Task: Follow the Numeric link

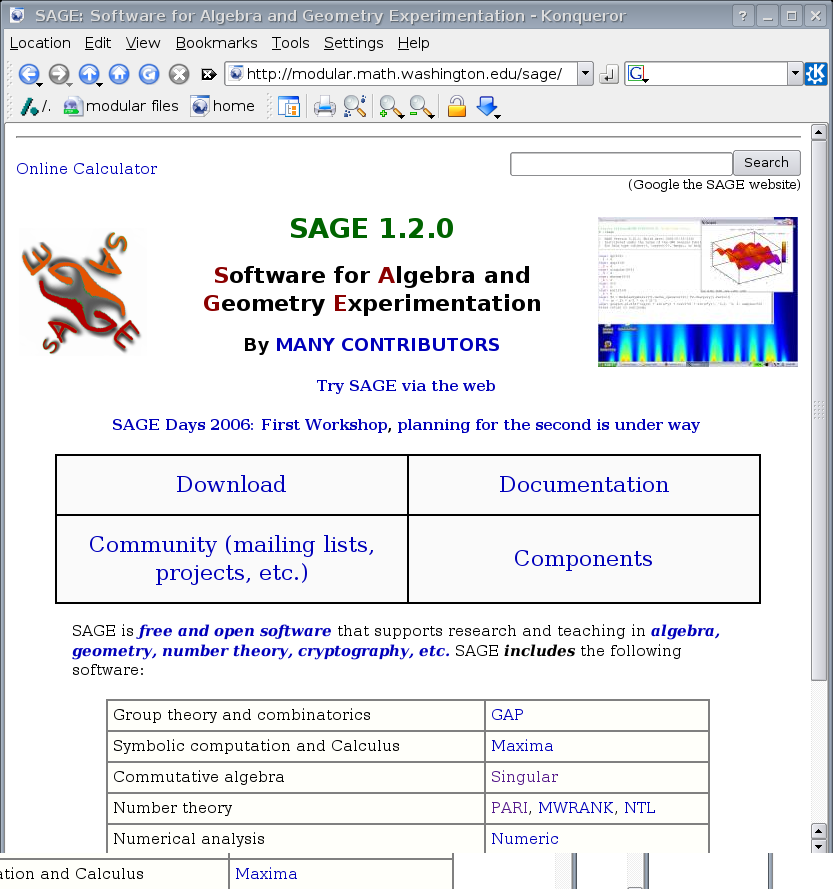Action: pos(525,839)
